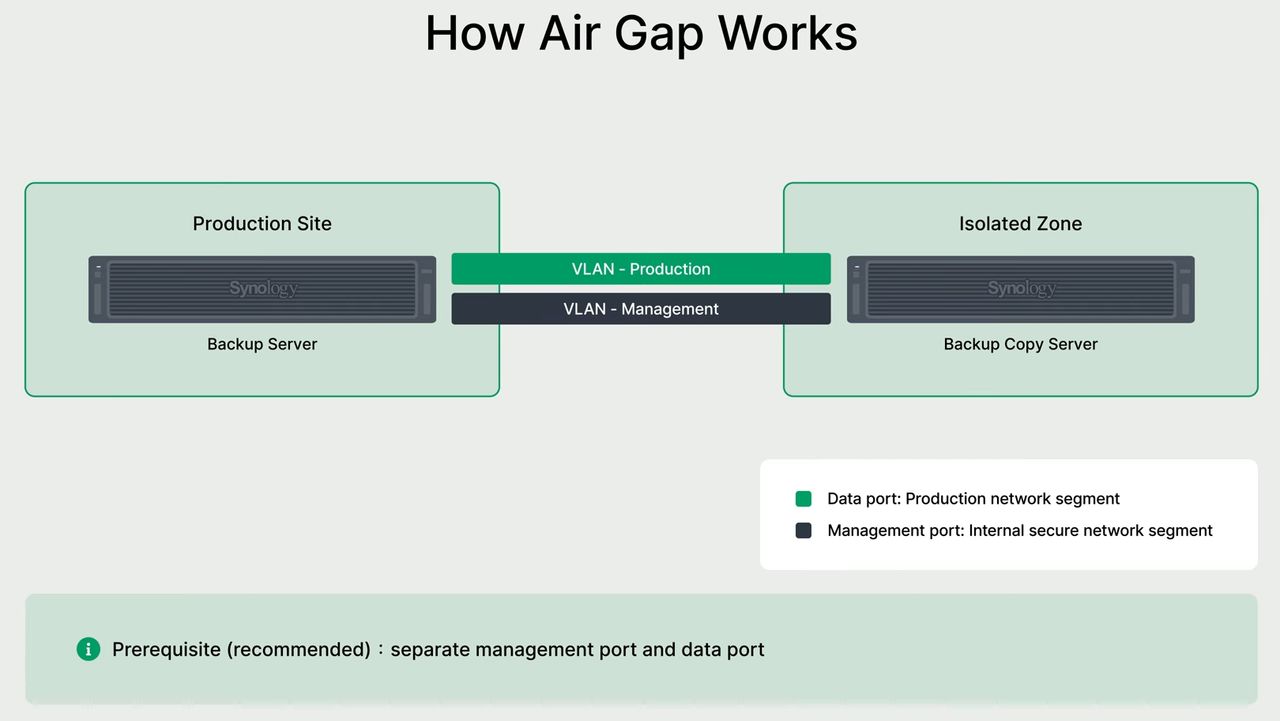1280x721 pixels.
Task: Click 'Data port: Production network segment' legend text
Action: coord(973,499)
